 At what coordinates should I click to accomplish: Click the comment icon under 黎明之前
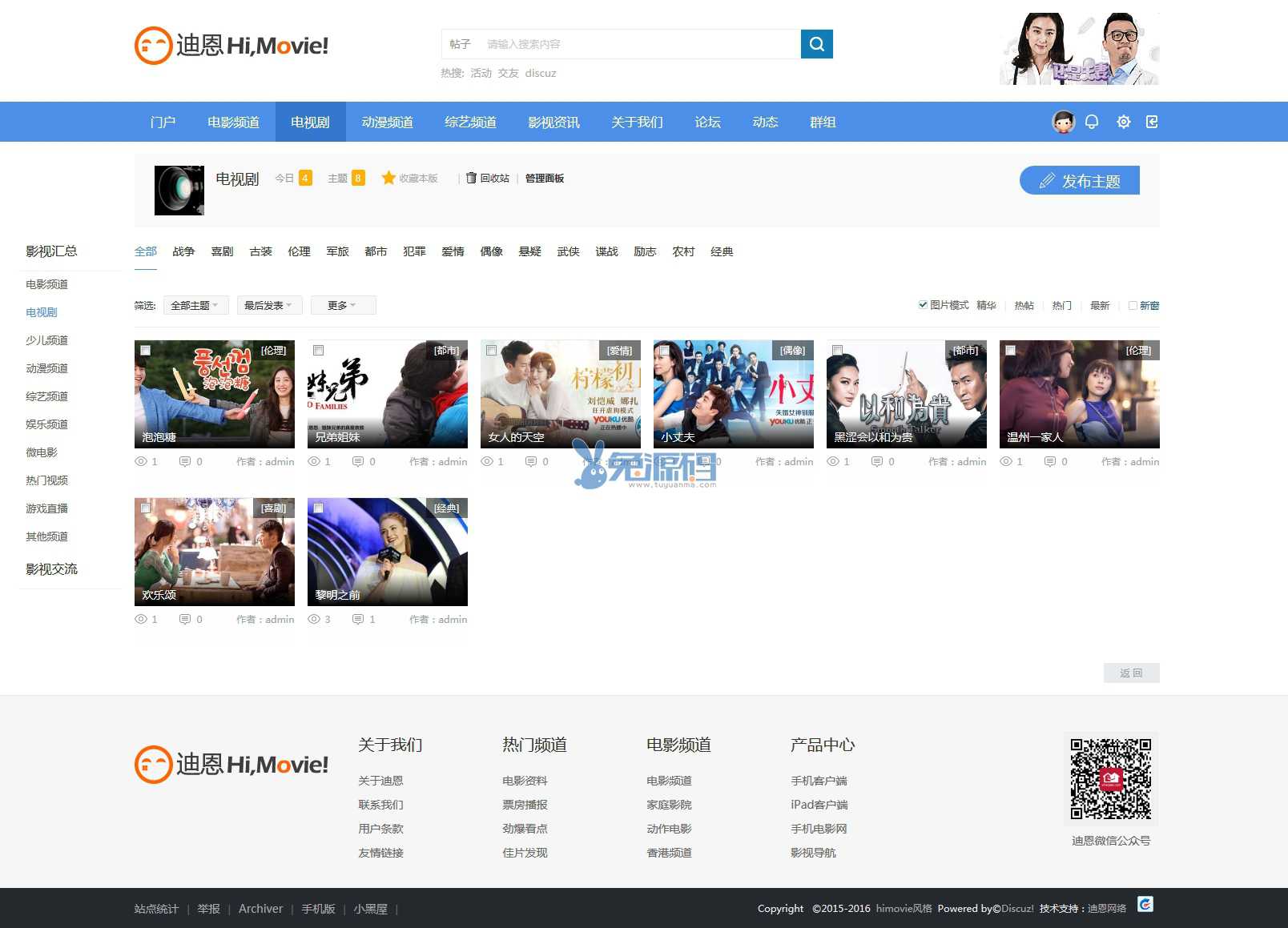pyautogui.click(x=358, y=620)
